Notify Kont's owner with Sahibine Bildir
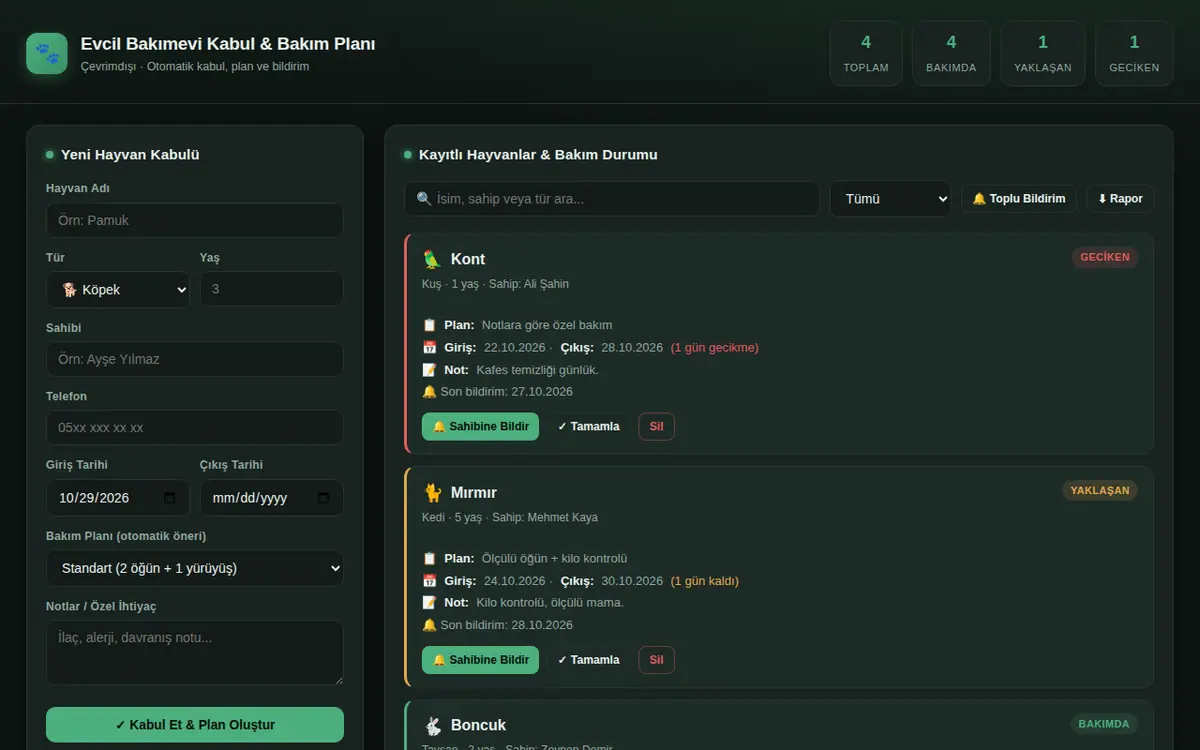The width and height of the screenshot is (1200, 750). (480, 427)
